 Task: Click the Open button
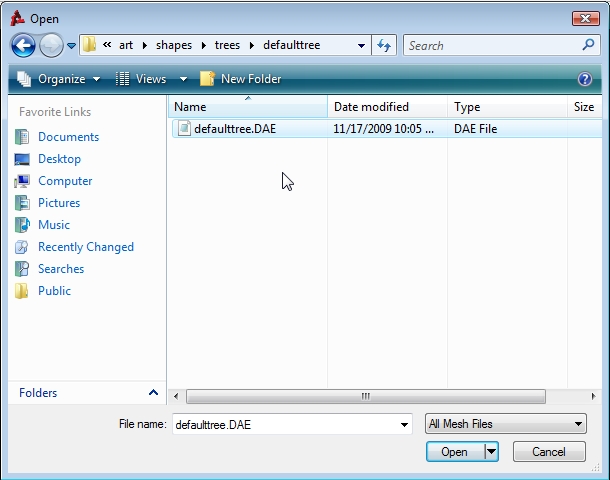[454, 452]
